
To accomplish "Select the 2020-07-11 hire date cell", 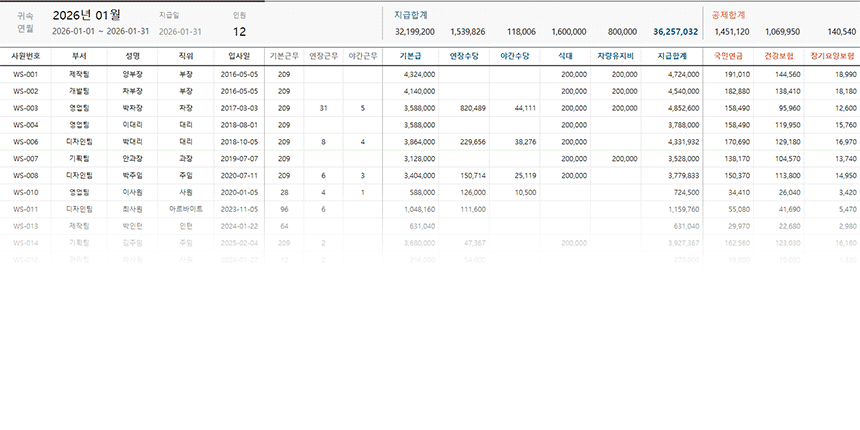I will (239, 175).
